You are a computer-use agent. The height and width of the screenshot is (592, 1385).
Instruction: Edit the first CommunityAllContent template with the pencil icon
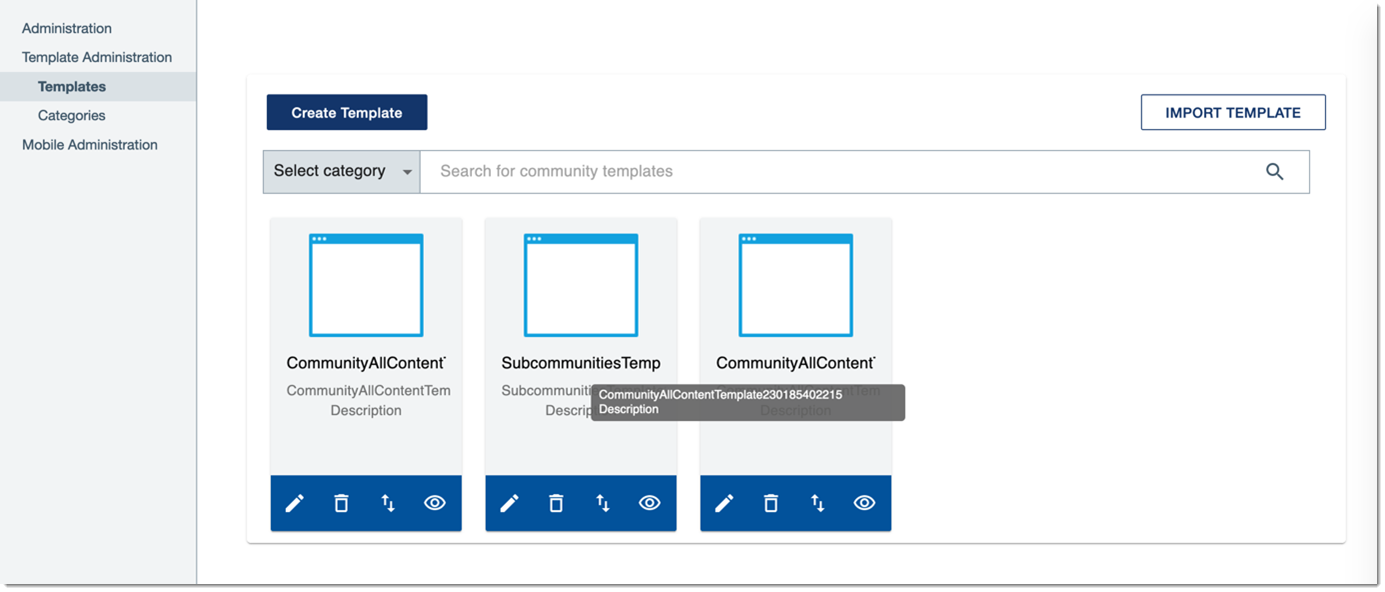pos(295,503)
